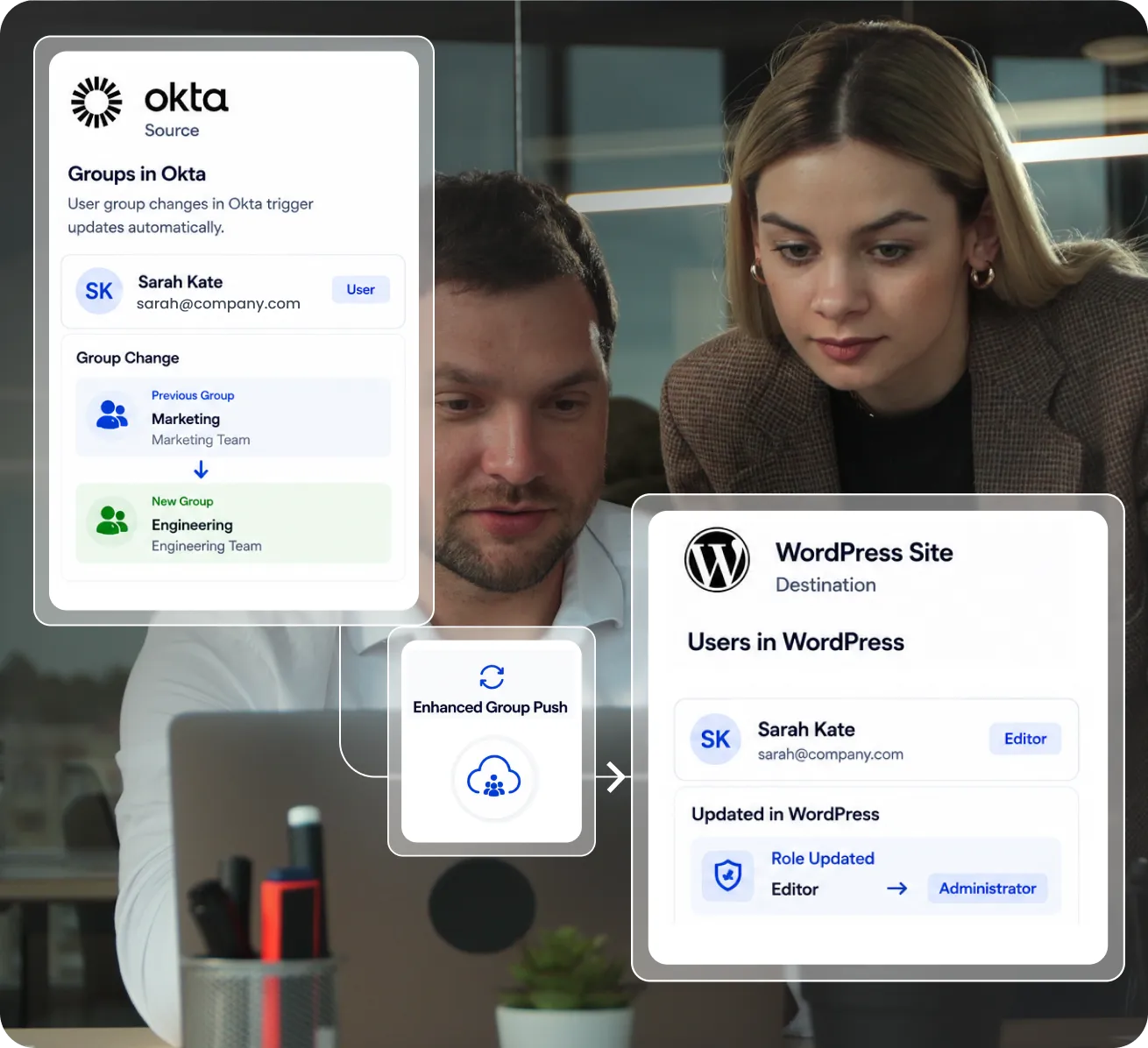Click the SK avatar in WordPress card
1148x1048 pixels.
(x=715, y=740)
